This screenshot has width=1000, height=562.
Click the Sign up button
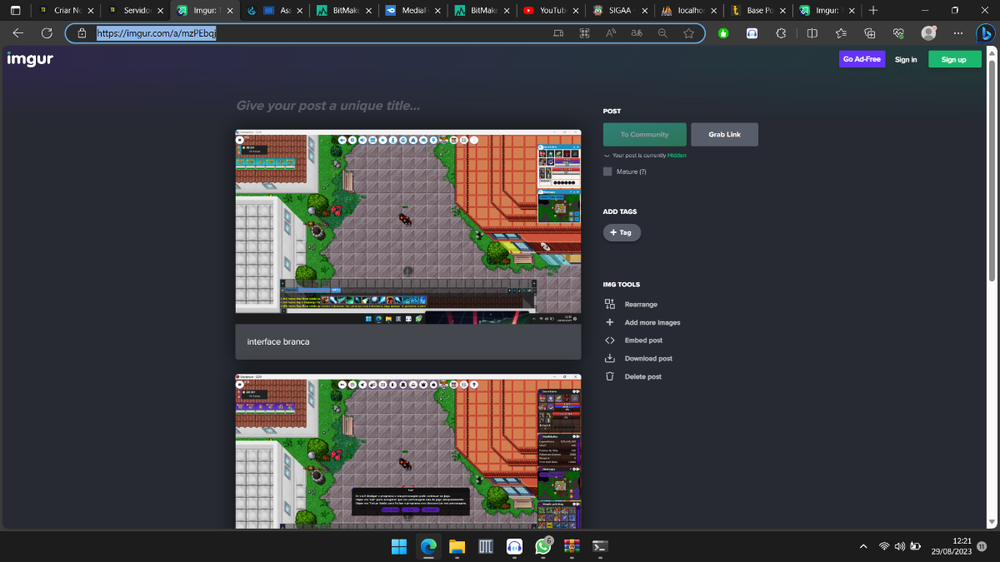953,59
